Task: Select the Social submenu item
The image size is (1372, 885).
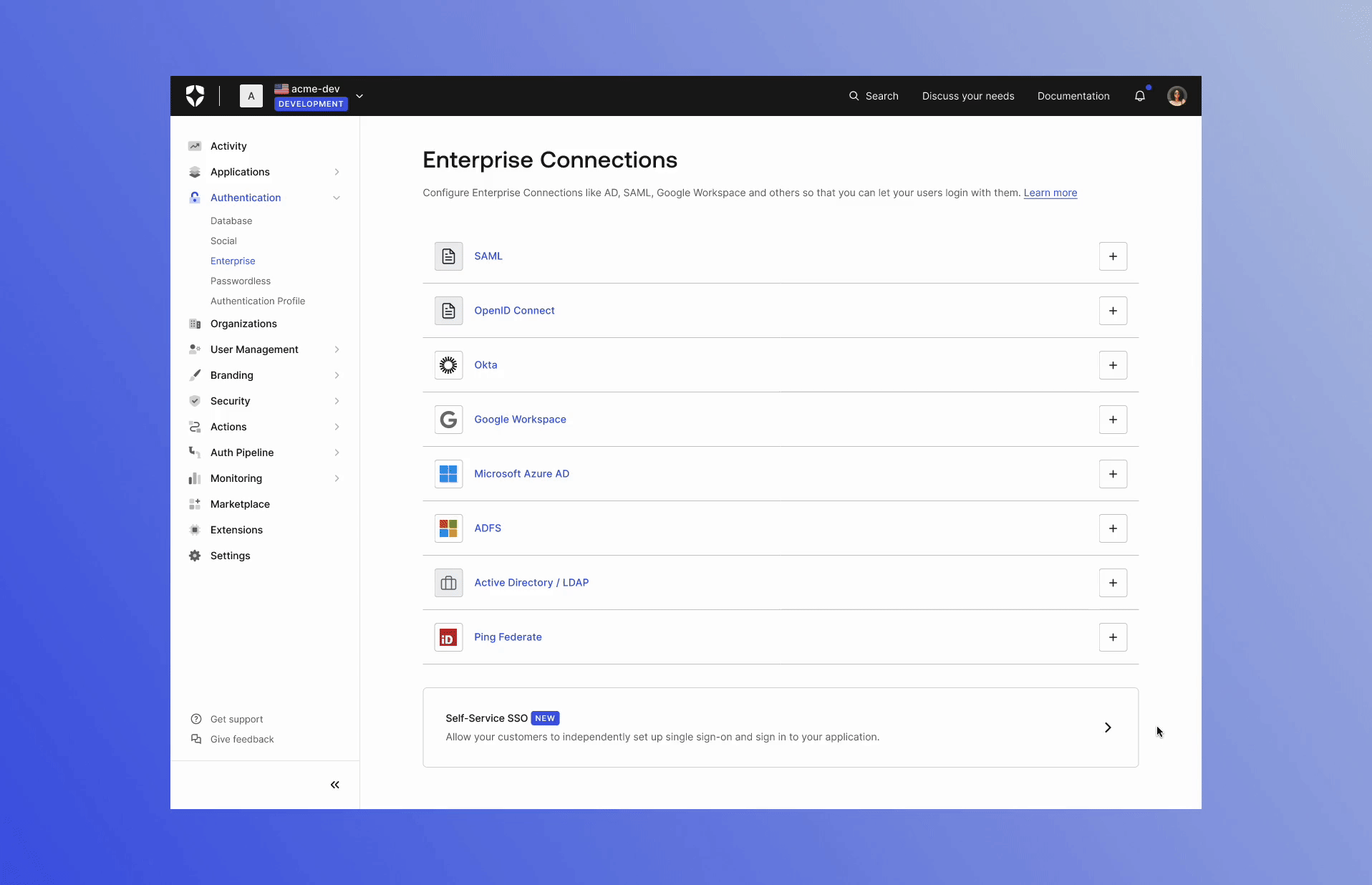Action: 223,241
